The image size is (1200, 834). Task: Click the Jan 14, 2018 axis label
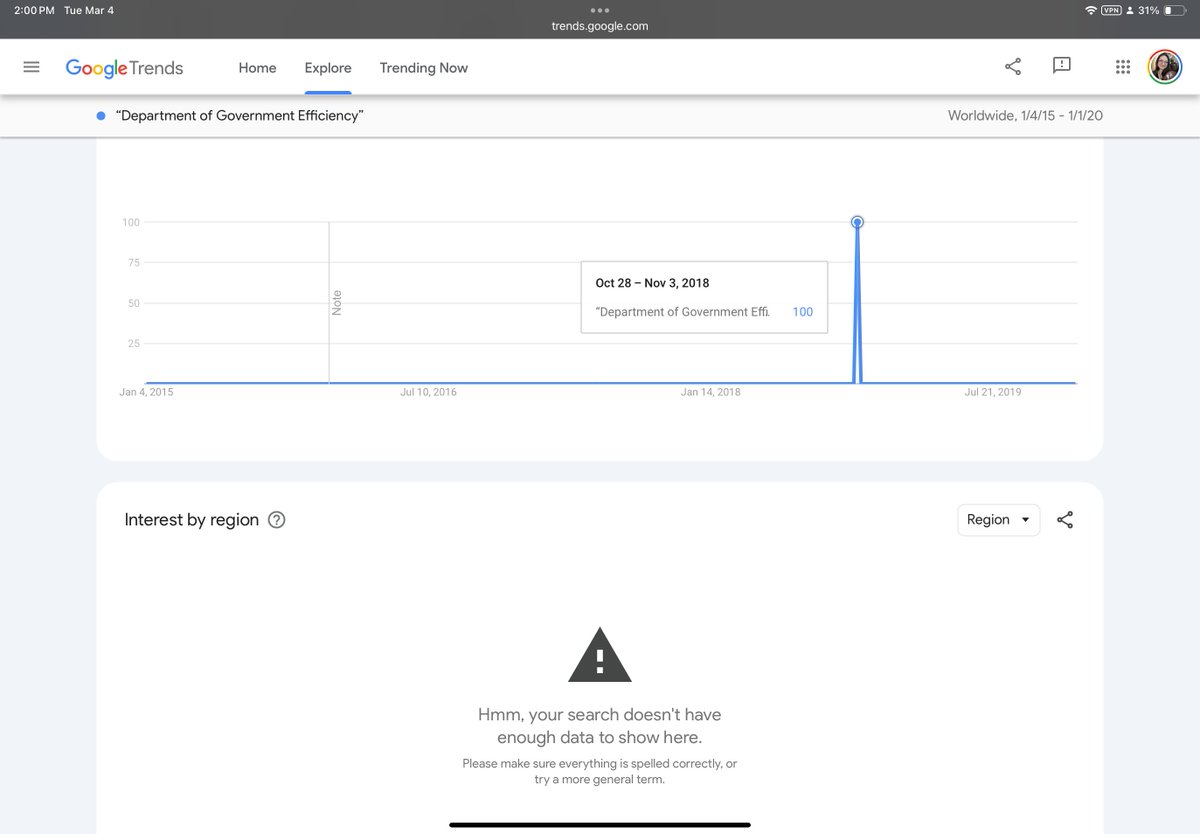[711, 392]
